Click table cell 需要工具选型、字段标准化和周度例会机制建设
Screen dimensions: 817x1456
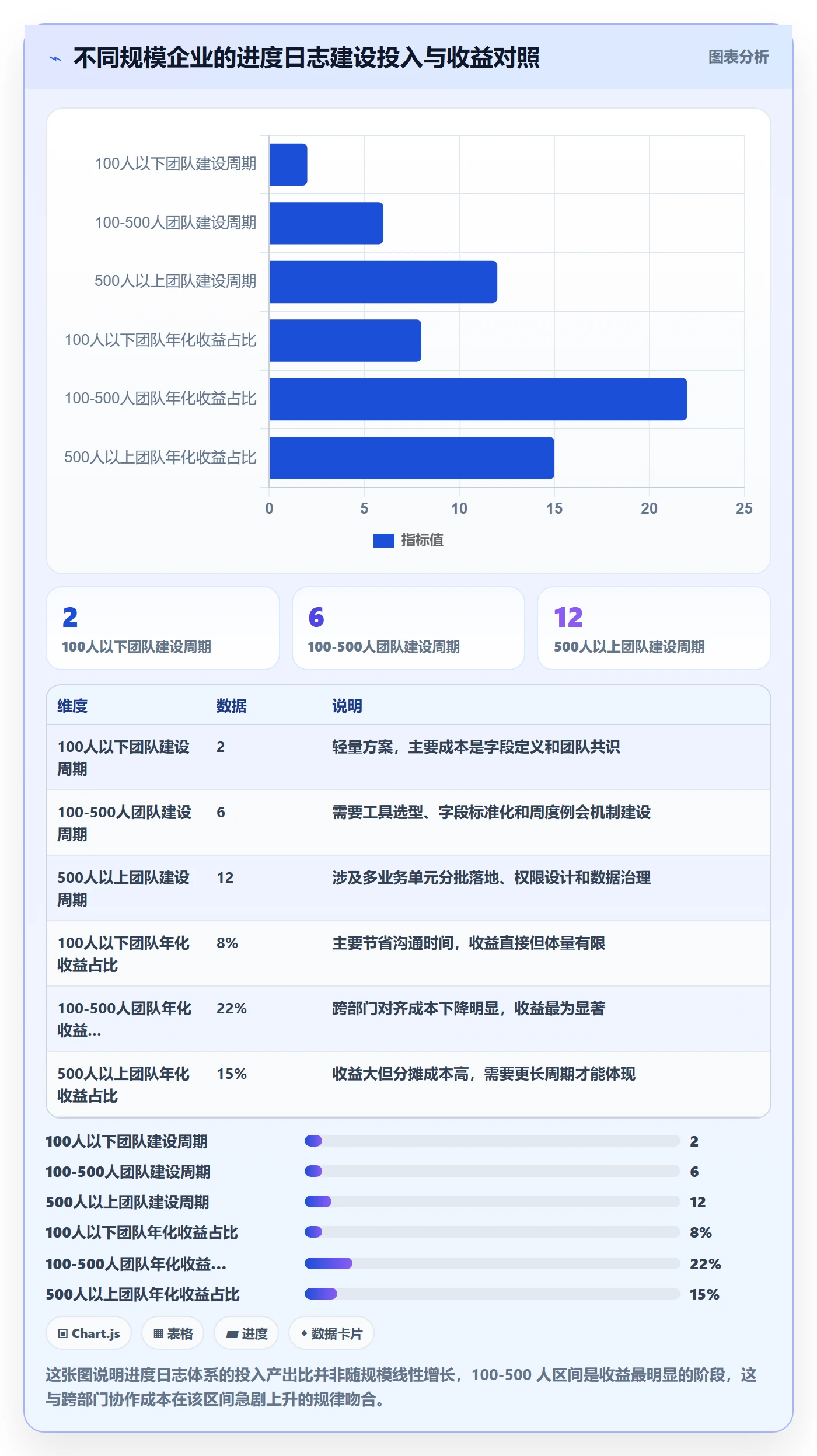(491, 812)
